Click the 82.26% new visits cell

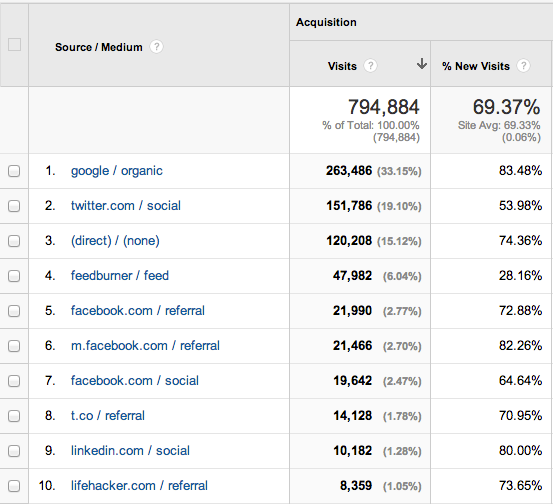coord(520,346)
